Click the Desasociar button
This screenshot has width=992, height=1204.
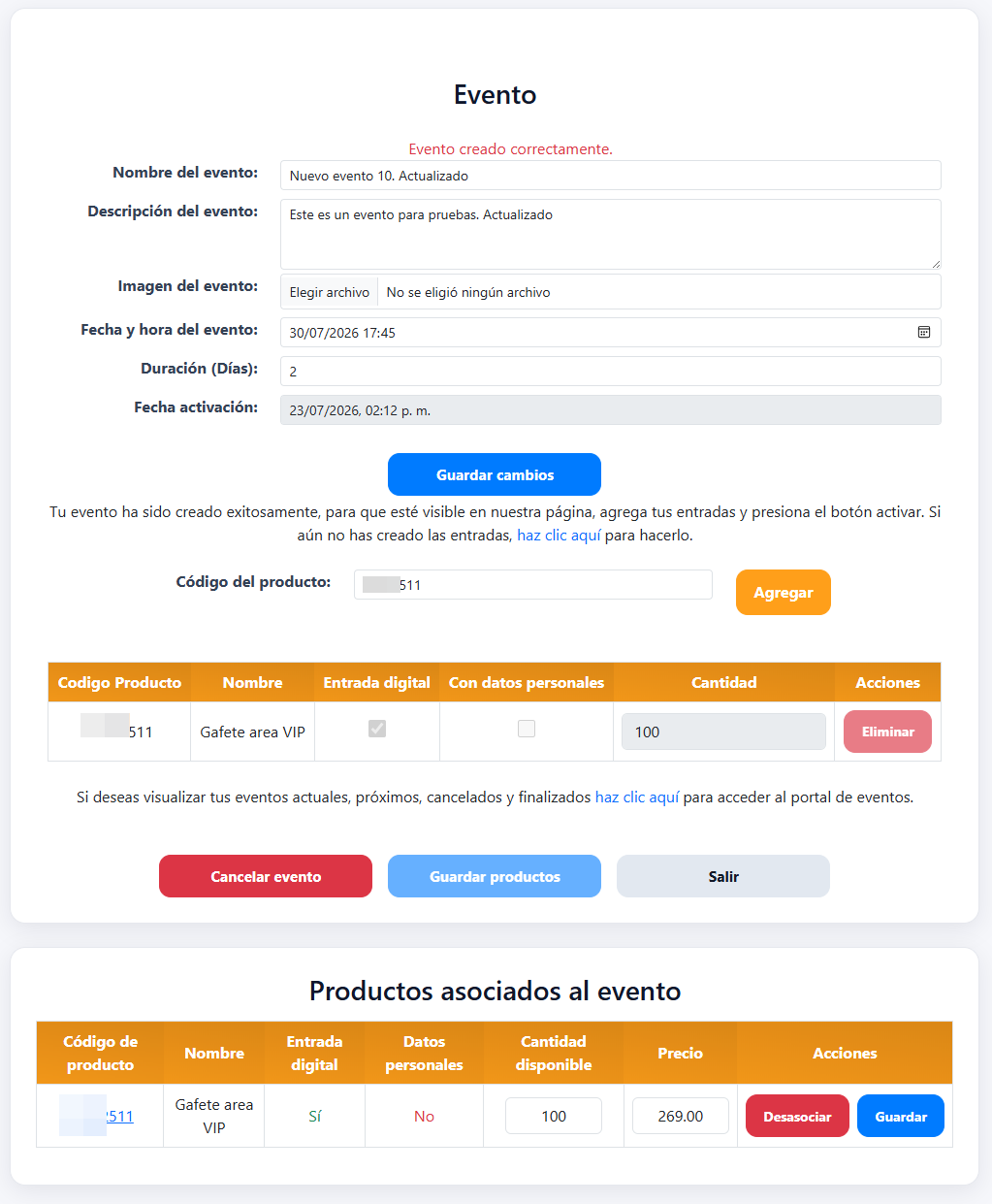point(797,1116)
